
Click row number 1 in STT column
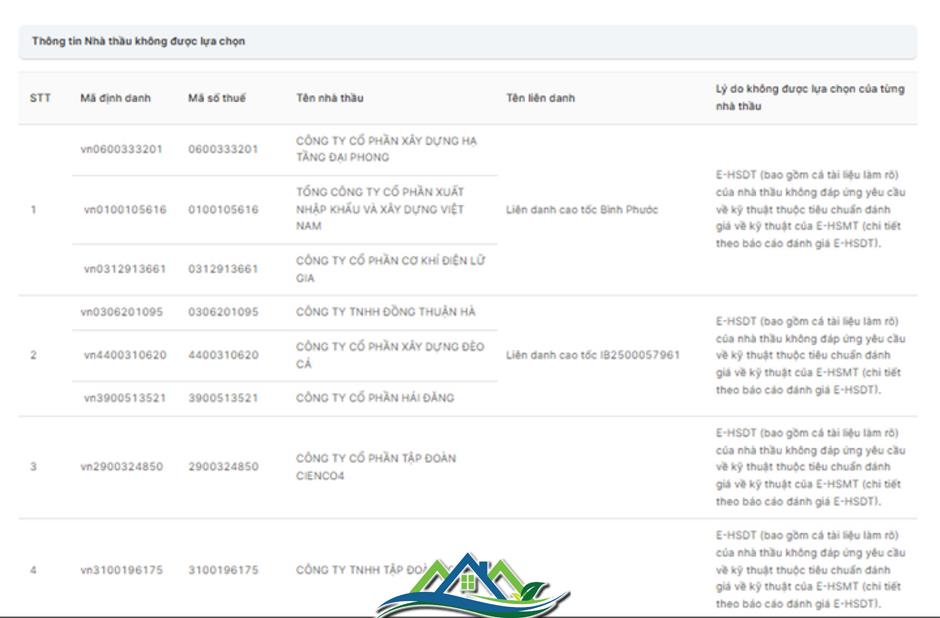pos(34,209)
